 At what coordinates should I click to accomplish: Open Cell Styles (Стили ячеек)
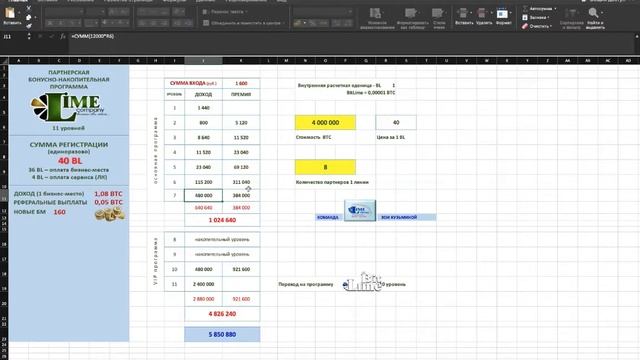tap(439, 18)
